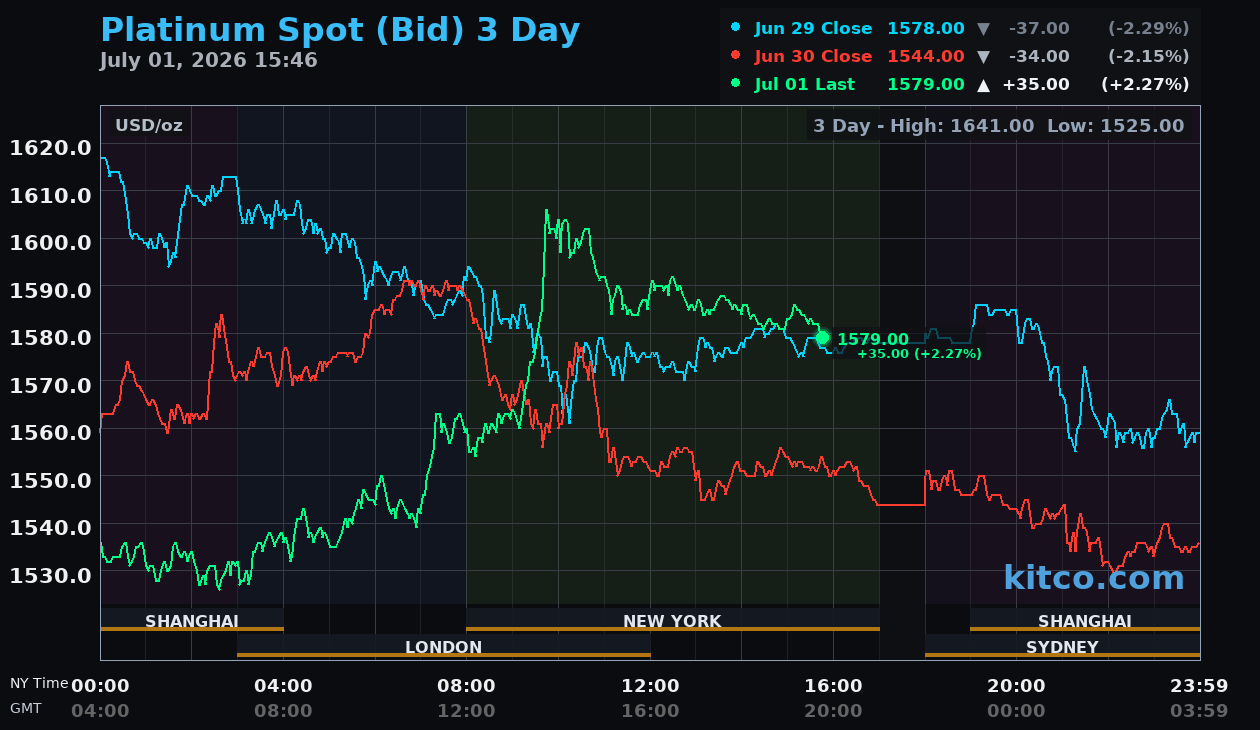This screenshot has width=1260, height=730.
Task: Click the 1578.00 close value
Action: tap(926, 28)
